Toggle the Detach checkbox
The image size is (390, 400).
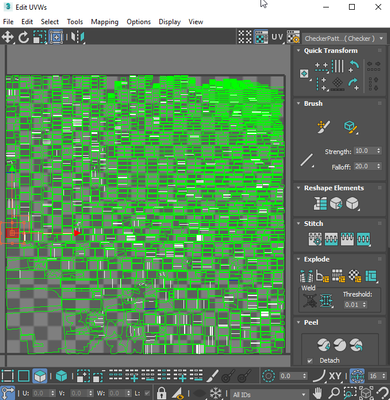310,361
